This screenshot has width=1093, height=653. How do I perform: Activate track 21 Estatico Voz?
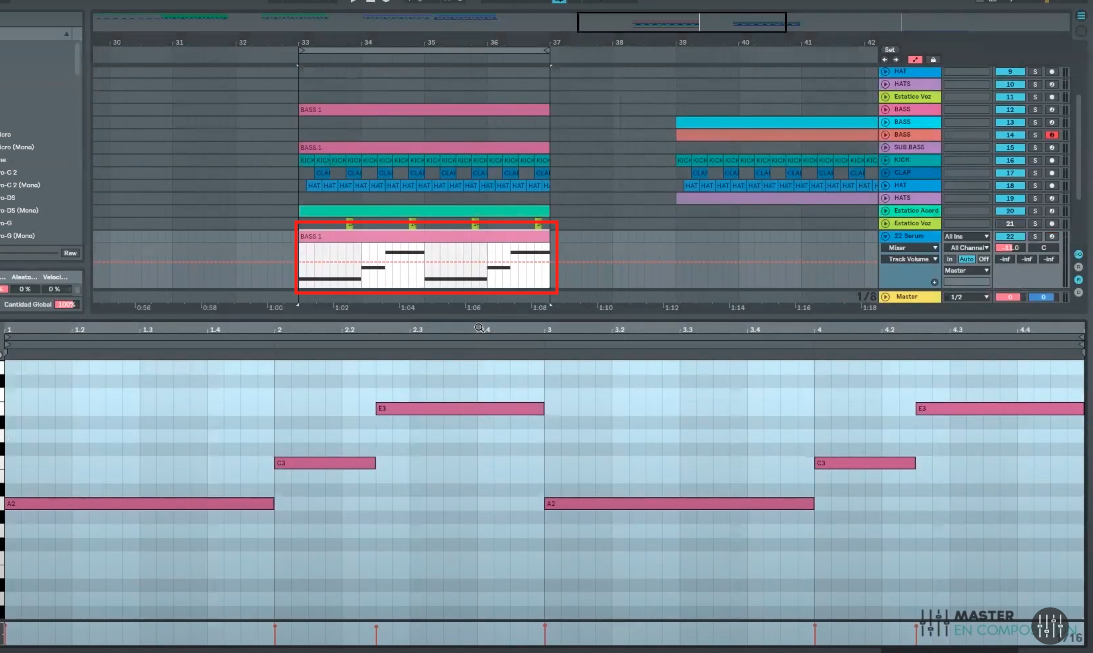click(x=1009, y=224)
